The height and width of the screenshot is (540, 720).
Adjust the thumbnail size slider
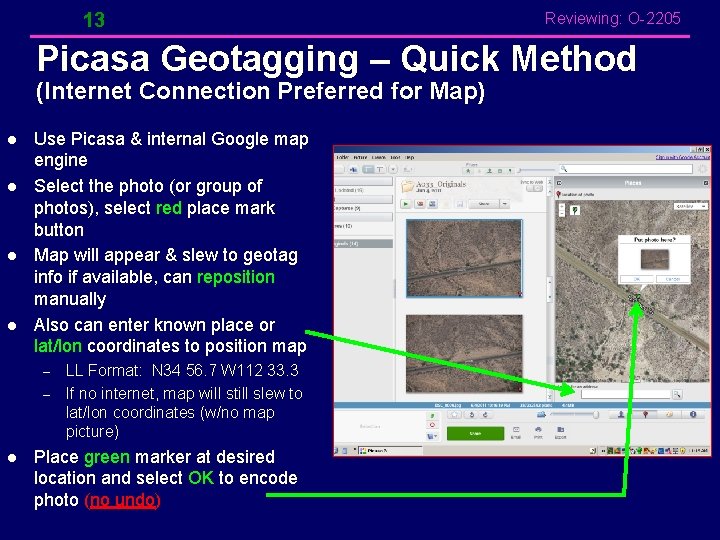[x=574, y=414]
